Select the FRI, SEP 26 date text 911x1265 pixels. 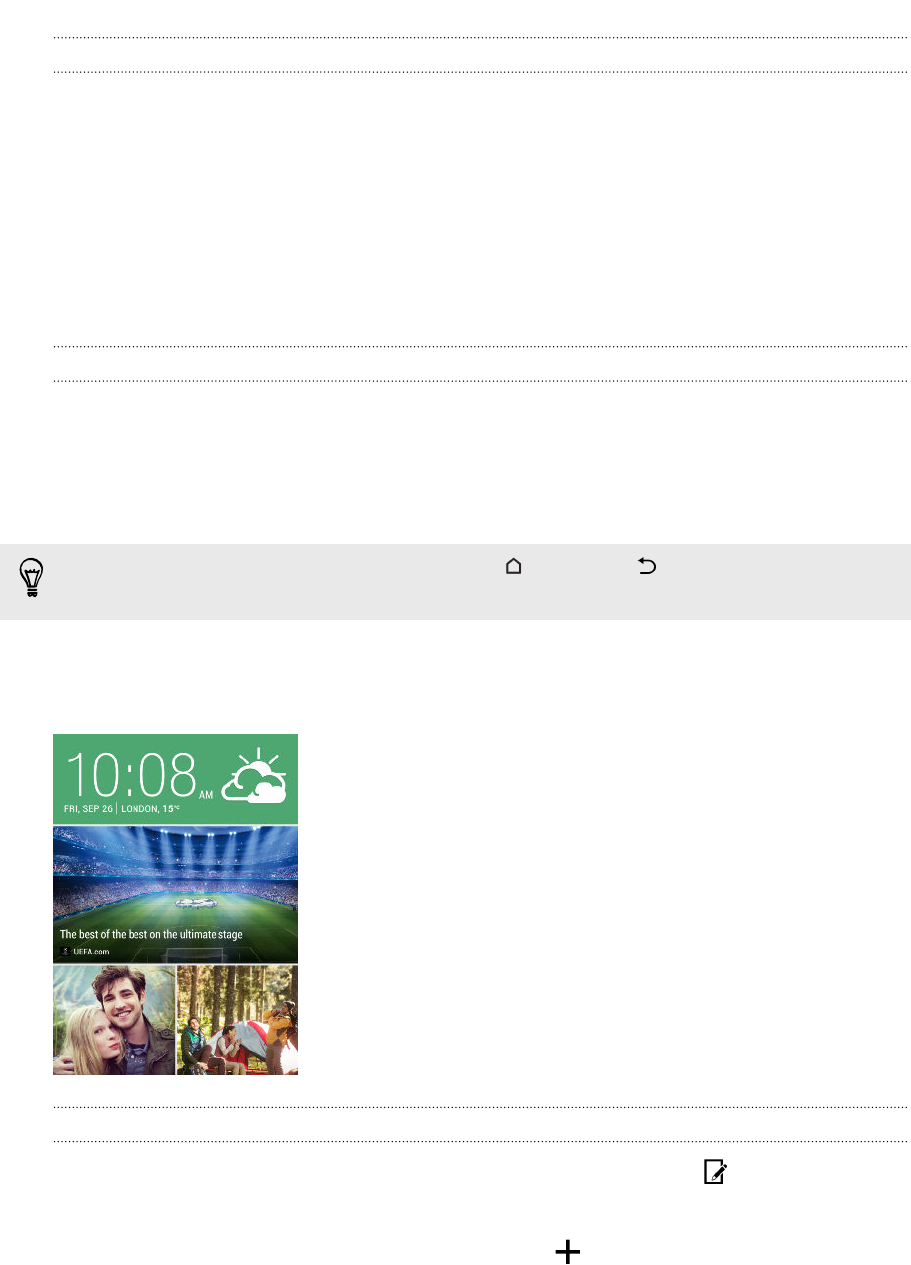[x=89, y=808]
